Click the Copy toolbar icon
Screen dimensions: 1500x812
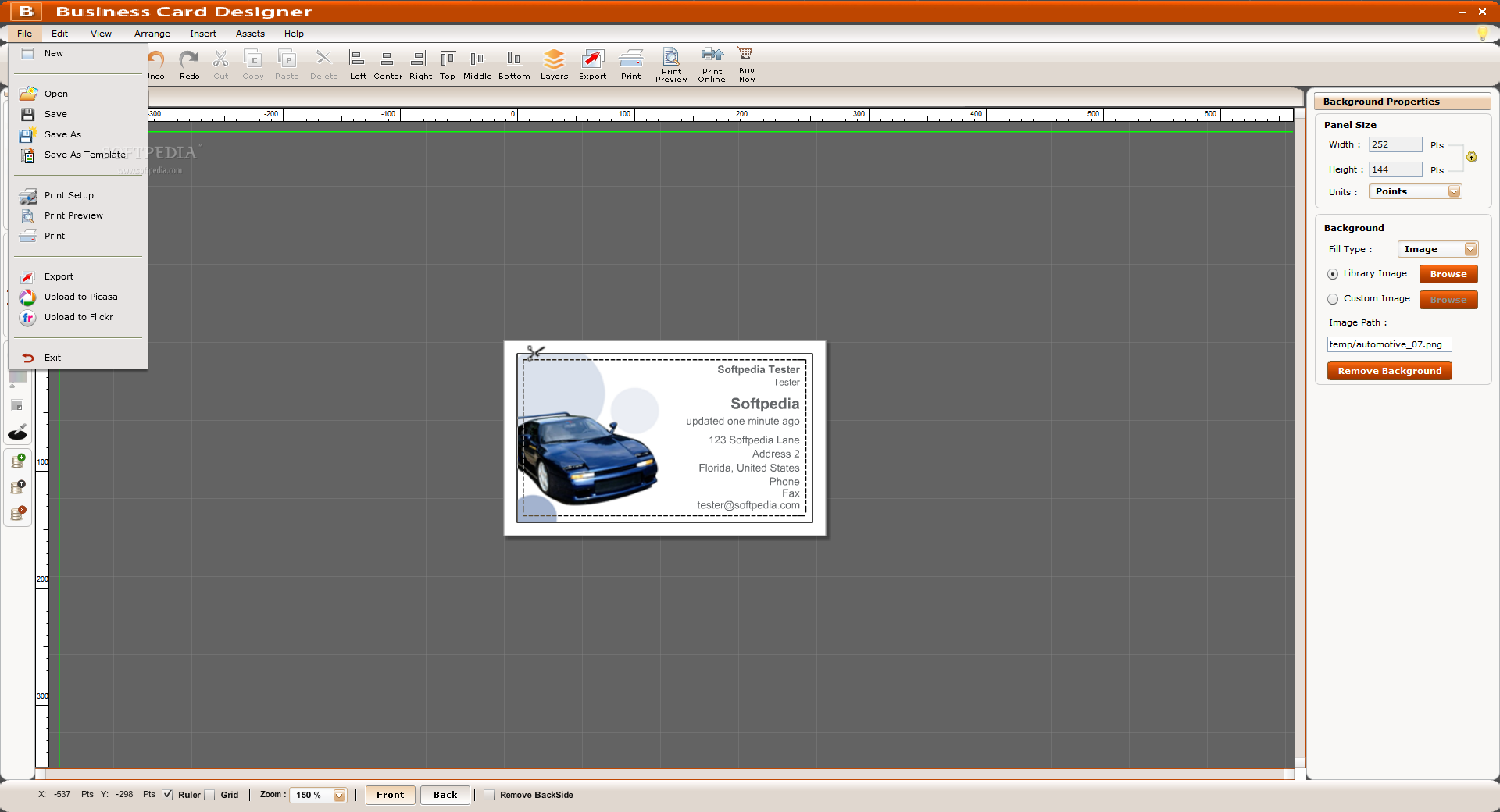253,65
